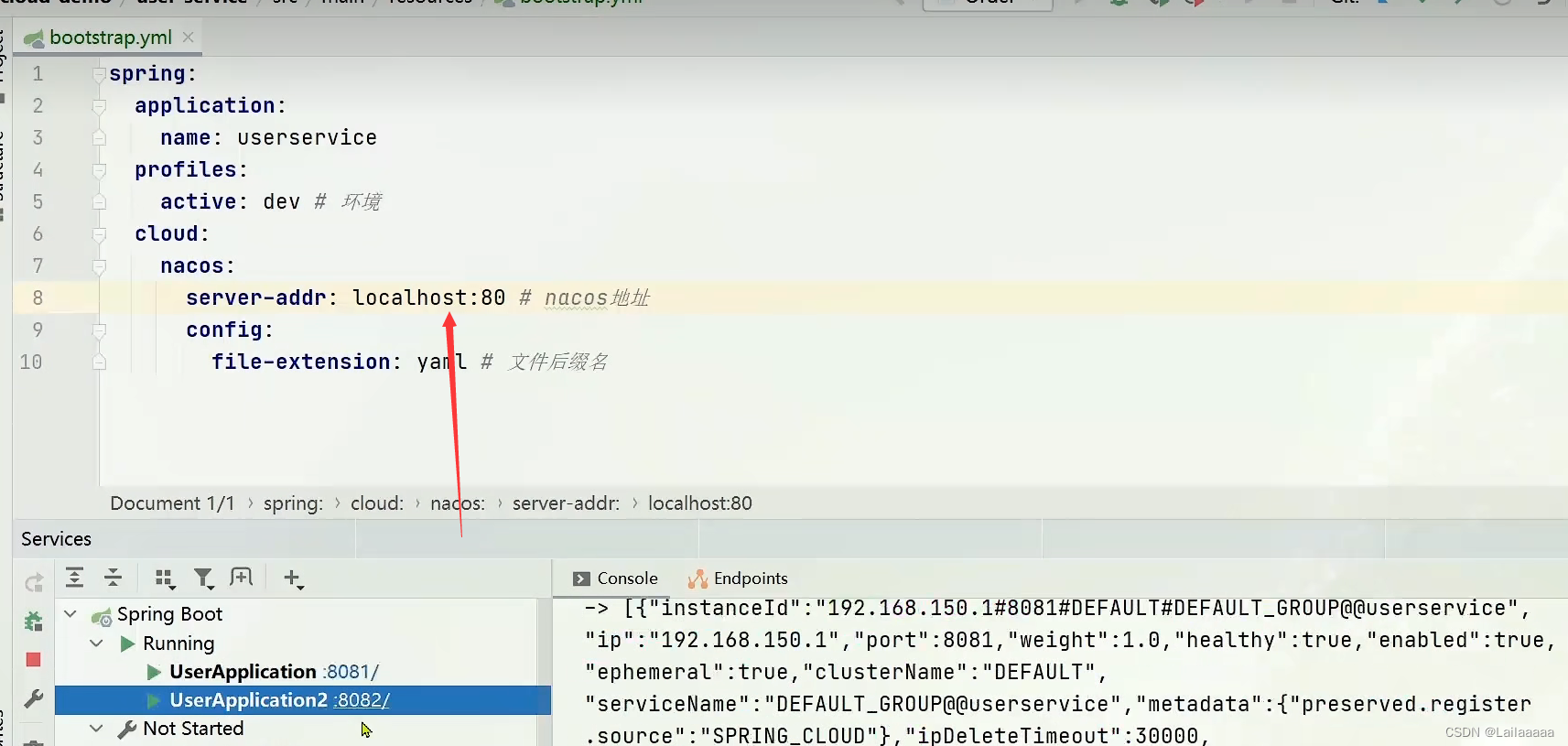Click the wrench settings icon in Services sidebar
The height and width of the screenshot is (746, 1568).
pos(34,699)
